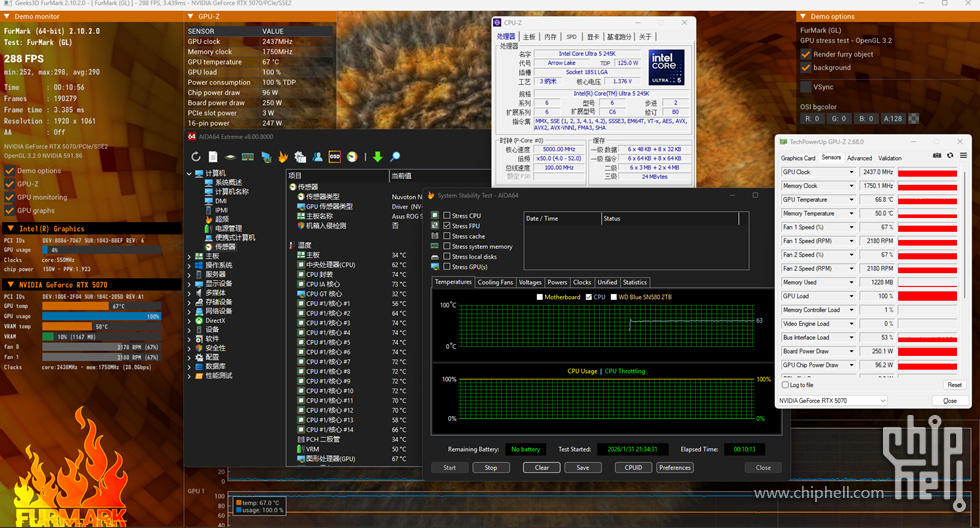Click AIDA64 CPU chip toolbar icon

coord(231,157)
